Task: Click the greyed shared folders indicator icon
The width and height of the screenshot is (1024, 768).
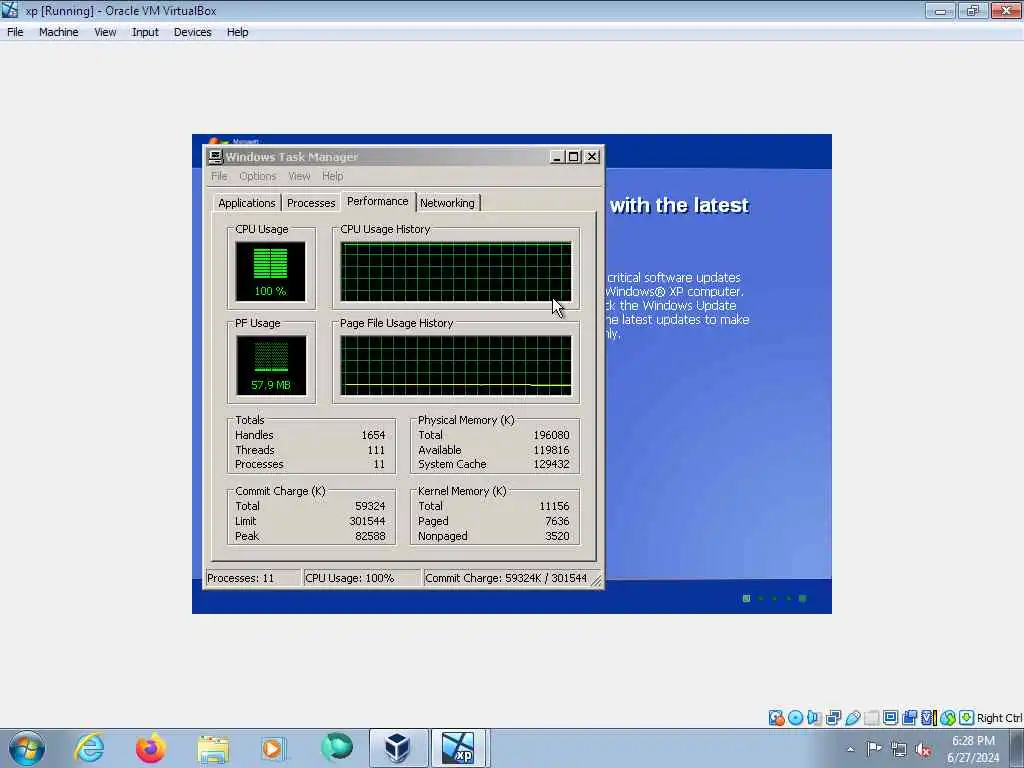Action: (x=871, y=718)
